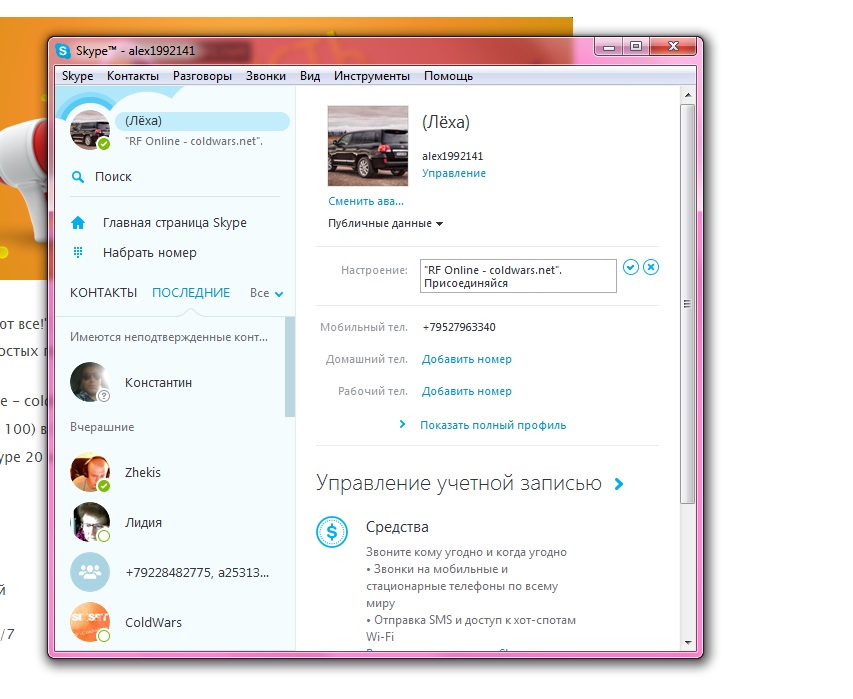Open ColdWars contact avatar
853x699 pixels.
pyautogui.click(x=90, y=622)
